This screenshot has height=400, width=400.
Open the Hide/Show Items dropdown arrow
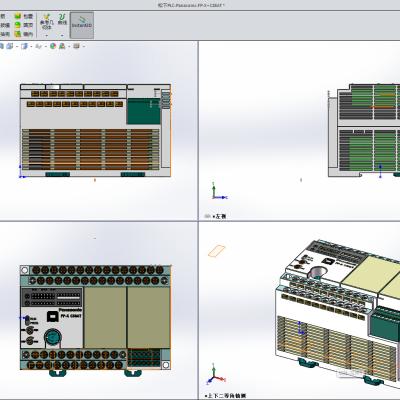click(x=46, y=47)
